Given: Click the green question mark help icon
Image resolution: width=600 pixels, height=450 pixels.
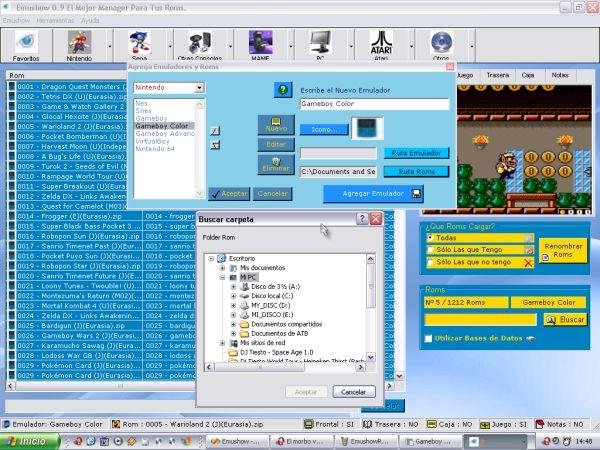Looking at the screenshot, I should tap(283, 90).
